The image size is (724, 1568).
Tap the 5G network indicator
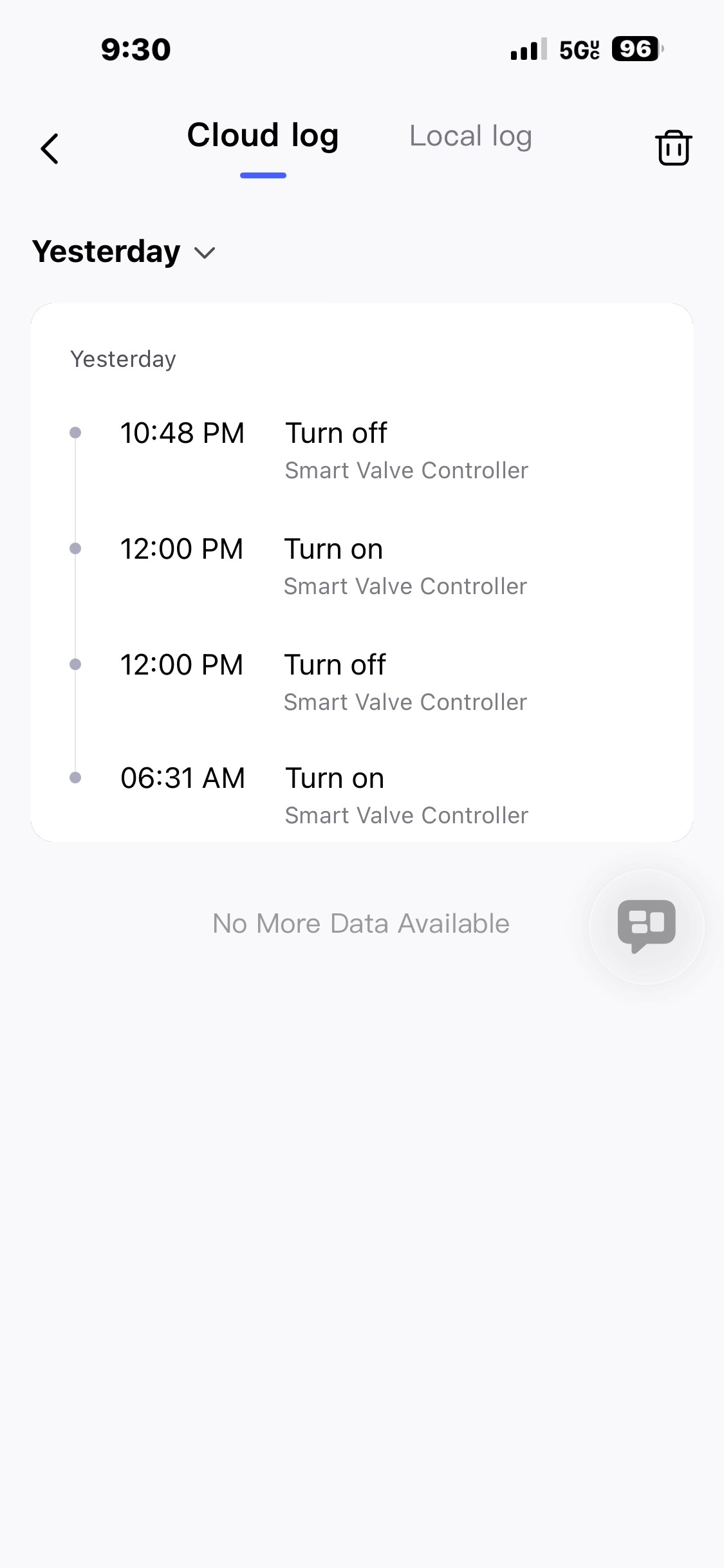(x=579, y=50)
